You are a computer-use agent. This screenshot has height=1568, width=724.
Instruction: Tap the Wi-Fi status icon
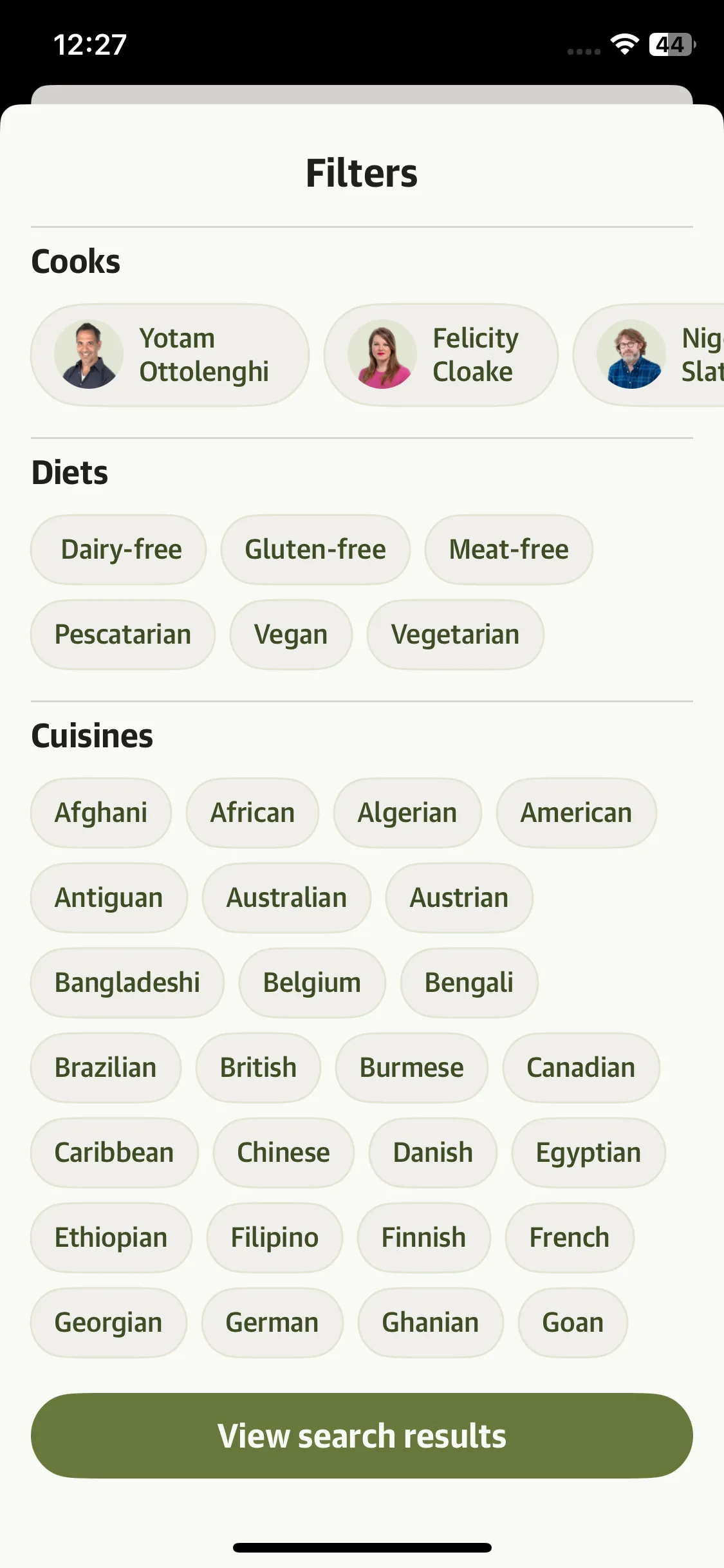coord(624,44)
